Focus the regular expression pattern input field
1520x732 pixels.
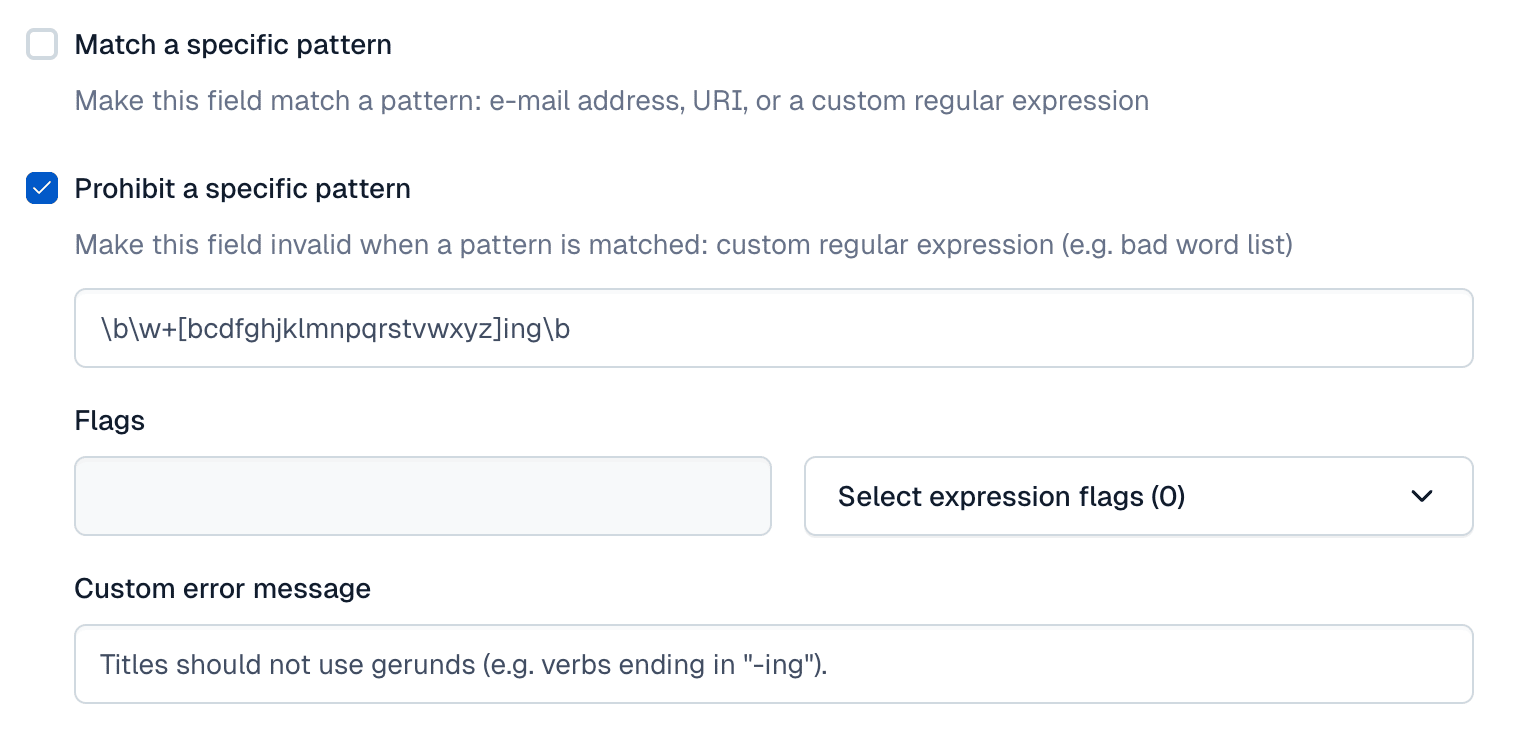[x=774, y=328]
